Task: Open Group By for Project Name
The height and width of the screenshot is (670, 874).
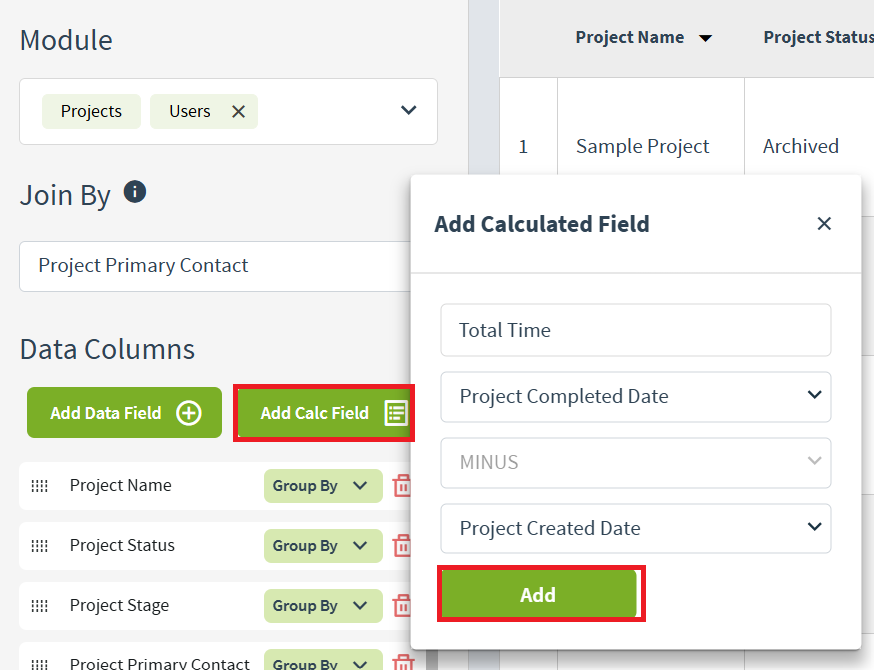Action: [322, 486]
